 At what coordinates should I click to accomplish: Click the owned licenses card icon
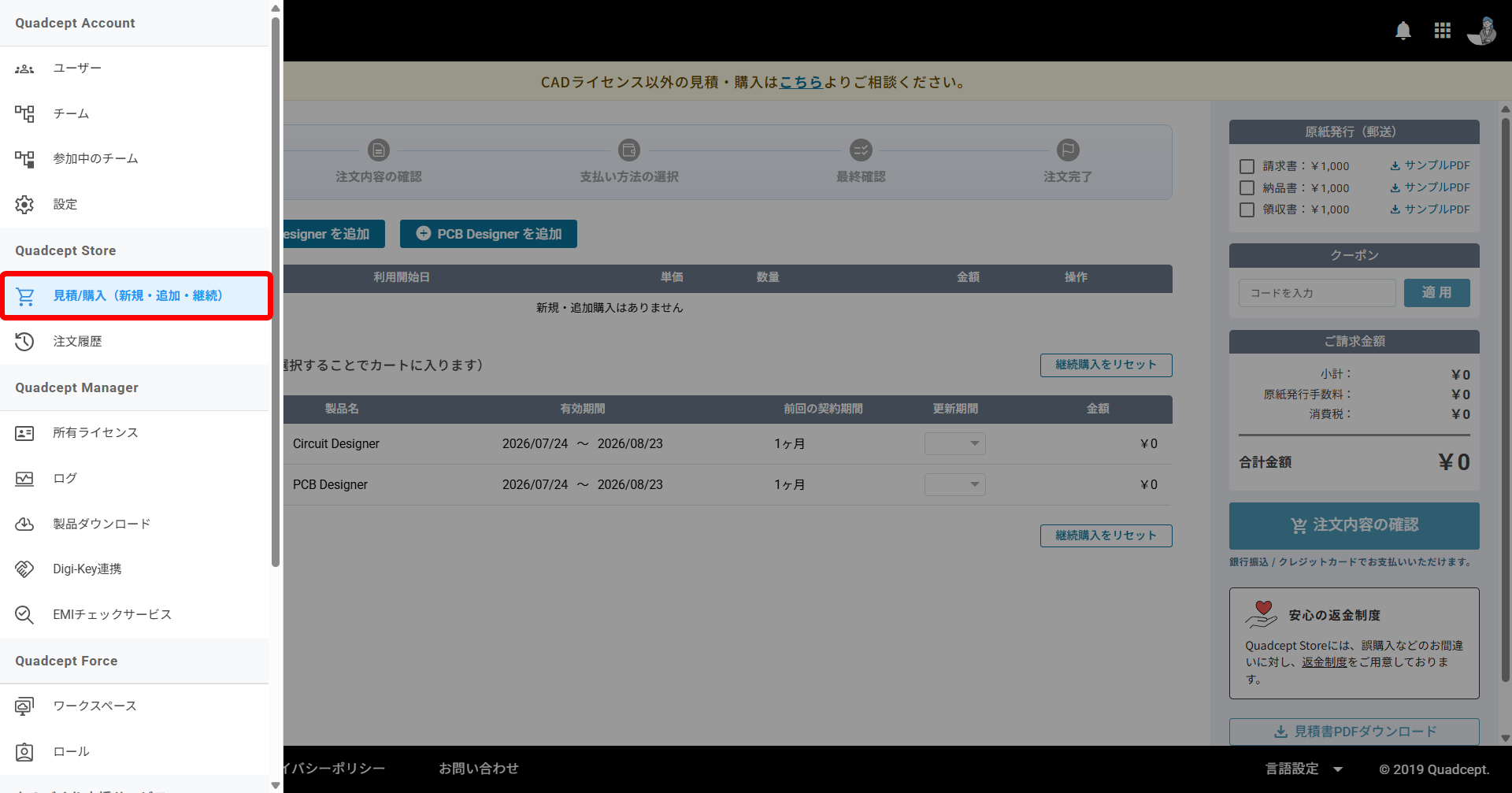24,433
